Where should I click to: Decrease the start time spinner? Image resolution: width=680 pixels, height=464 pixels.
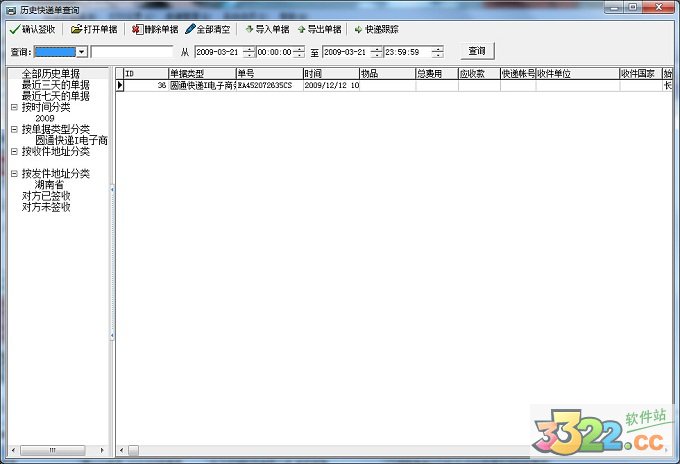coord(299,55)
